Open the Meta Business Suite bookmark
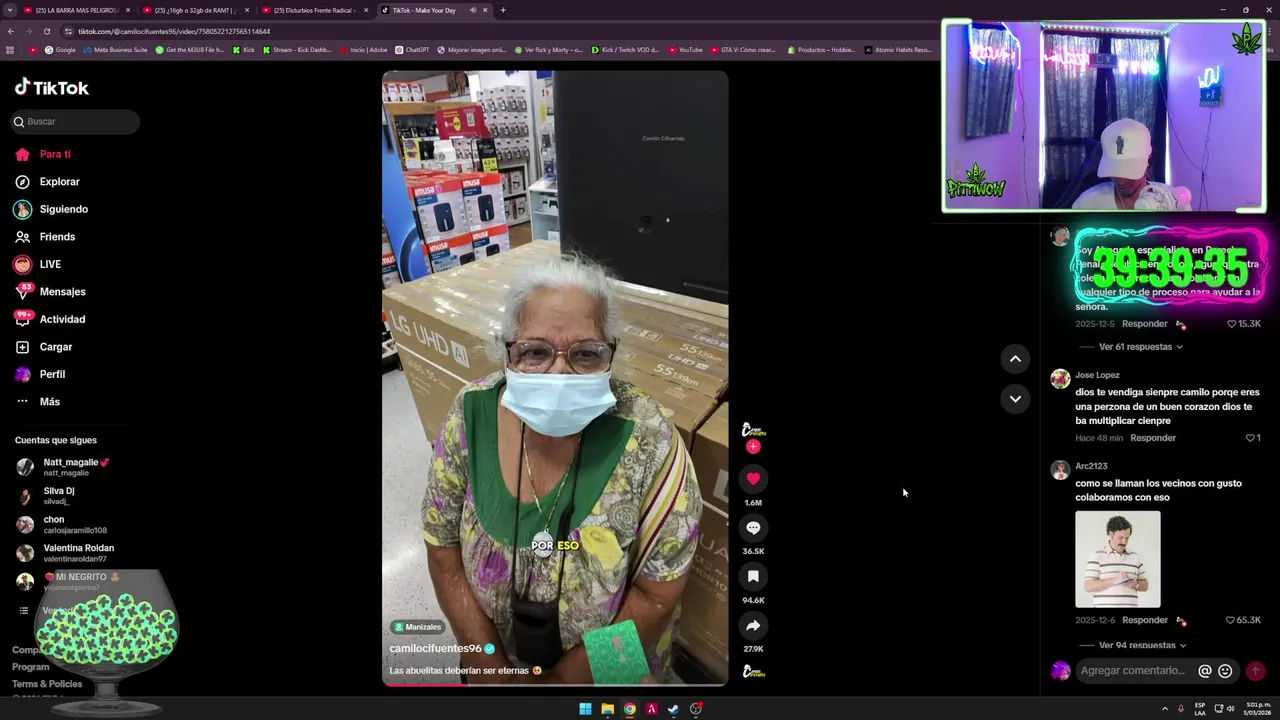1280x720 pixels. (x=116, y=49)
